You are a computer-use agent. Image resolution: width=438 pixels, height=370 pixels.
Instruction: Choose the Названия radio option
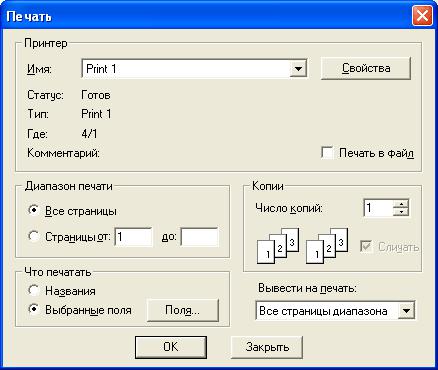pos(34,290)
